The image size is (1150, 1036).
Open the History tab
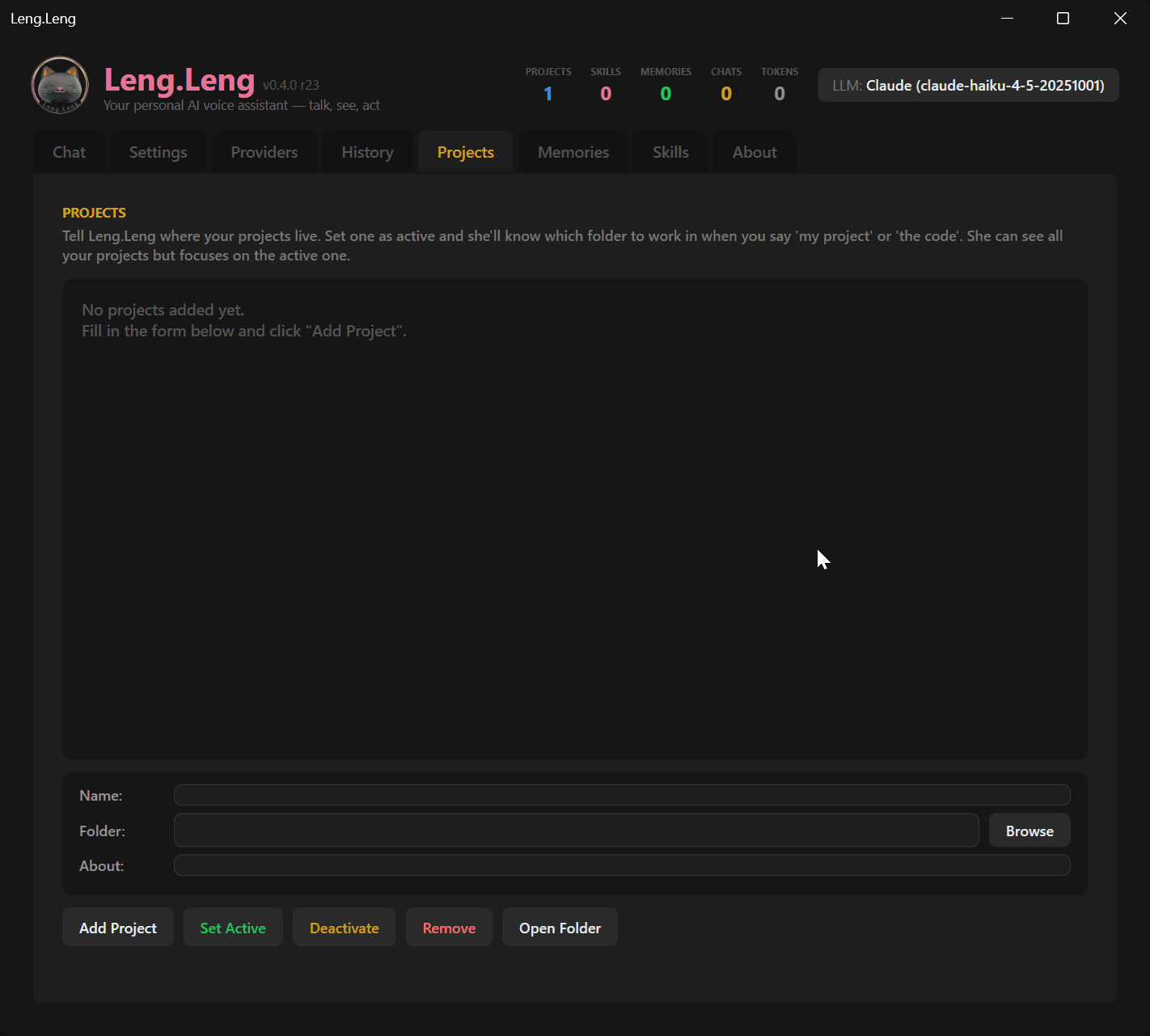coord(367,152)
